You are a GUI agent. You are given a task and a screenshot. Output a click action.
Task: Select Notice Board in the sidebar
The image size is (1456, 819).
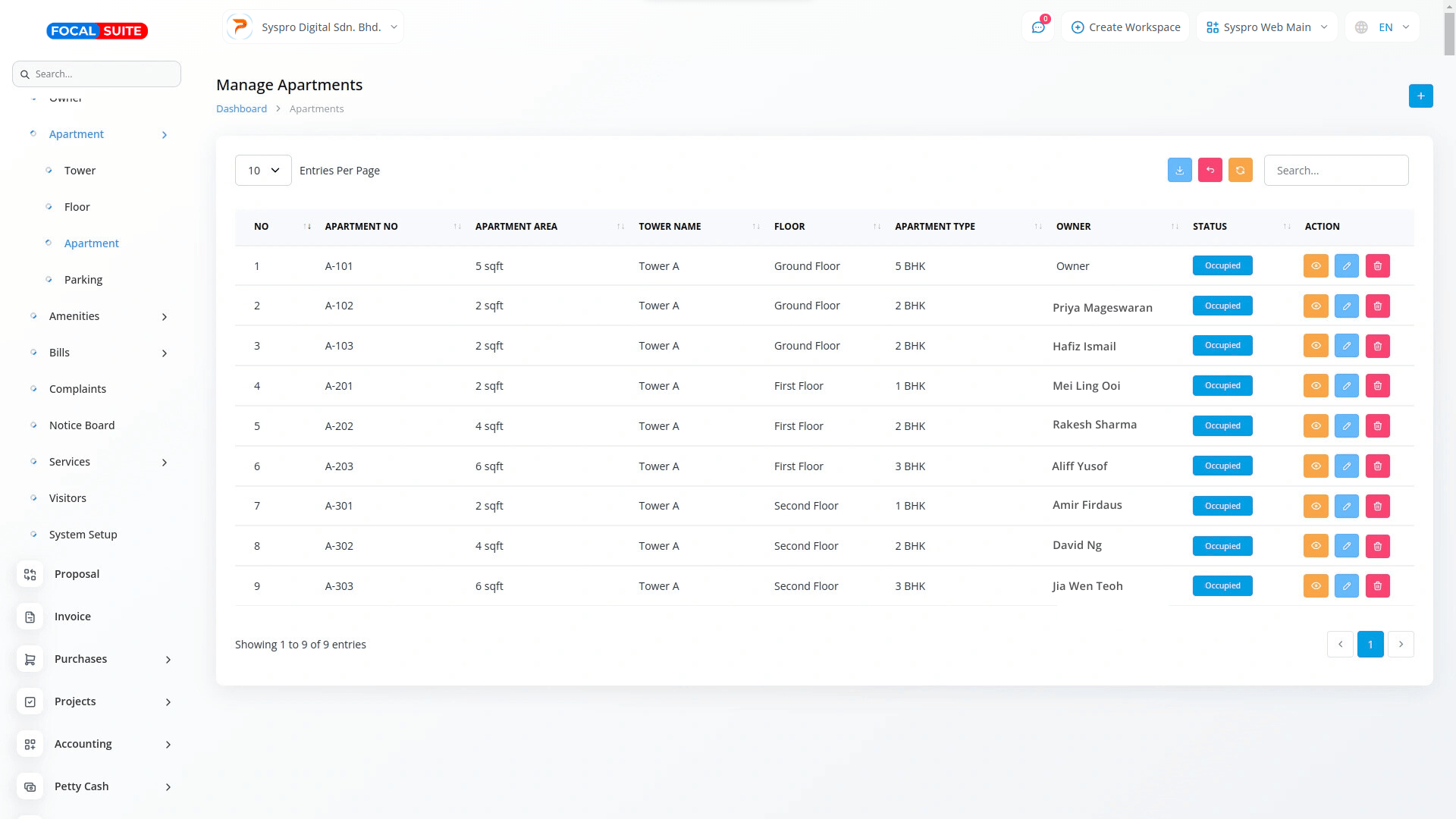tap(82, 425)
